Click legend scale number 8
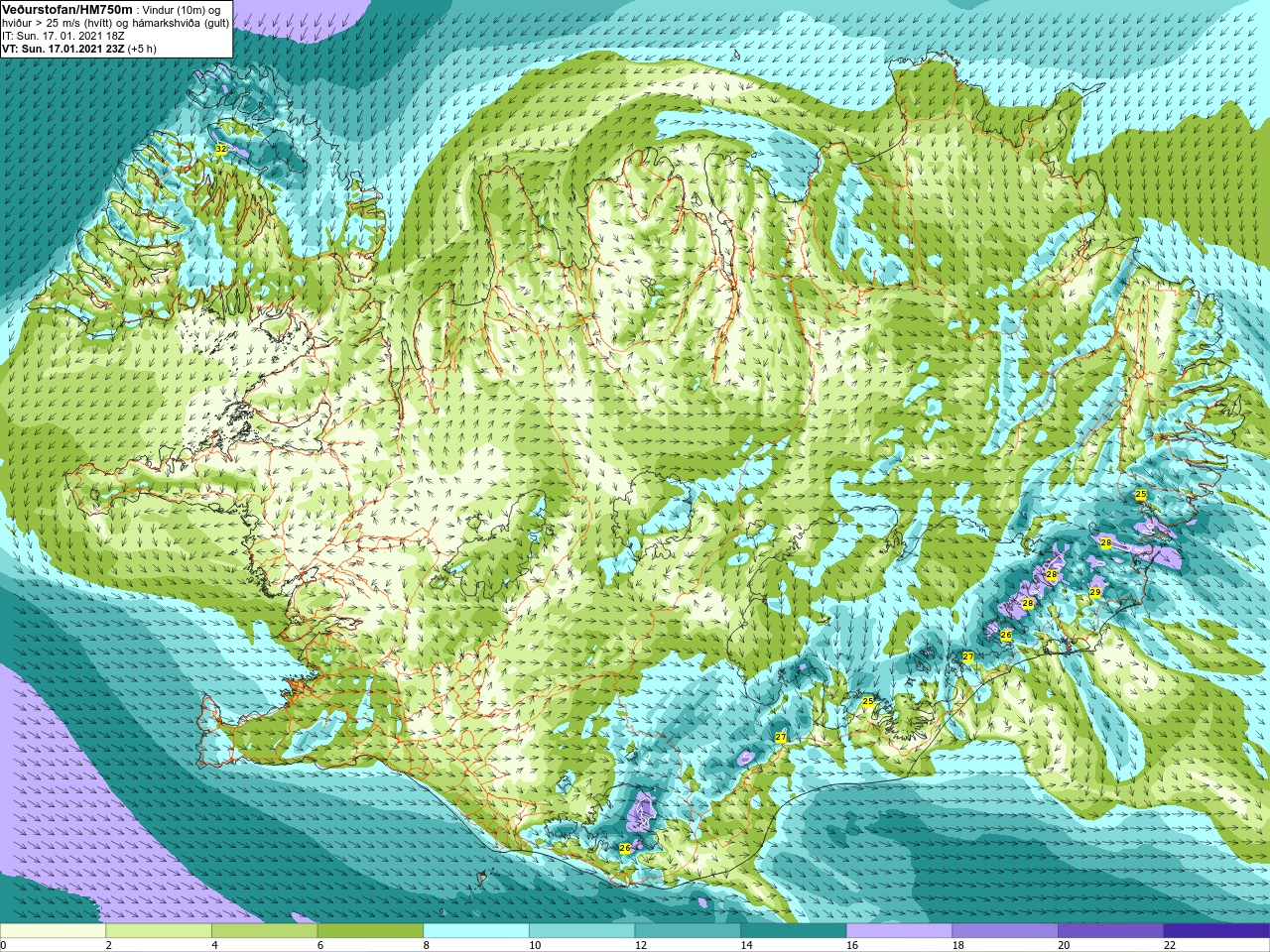Screen dimensions: 1270x952 tap(427, 945)
